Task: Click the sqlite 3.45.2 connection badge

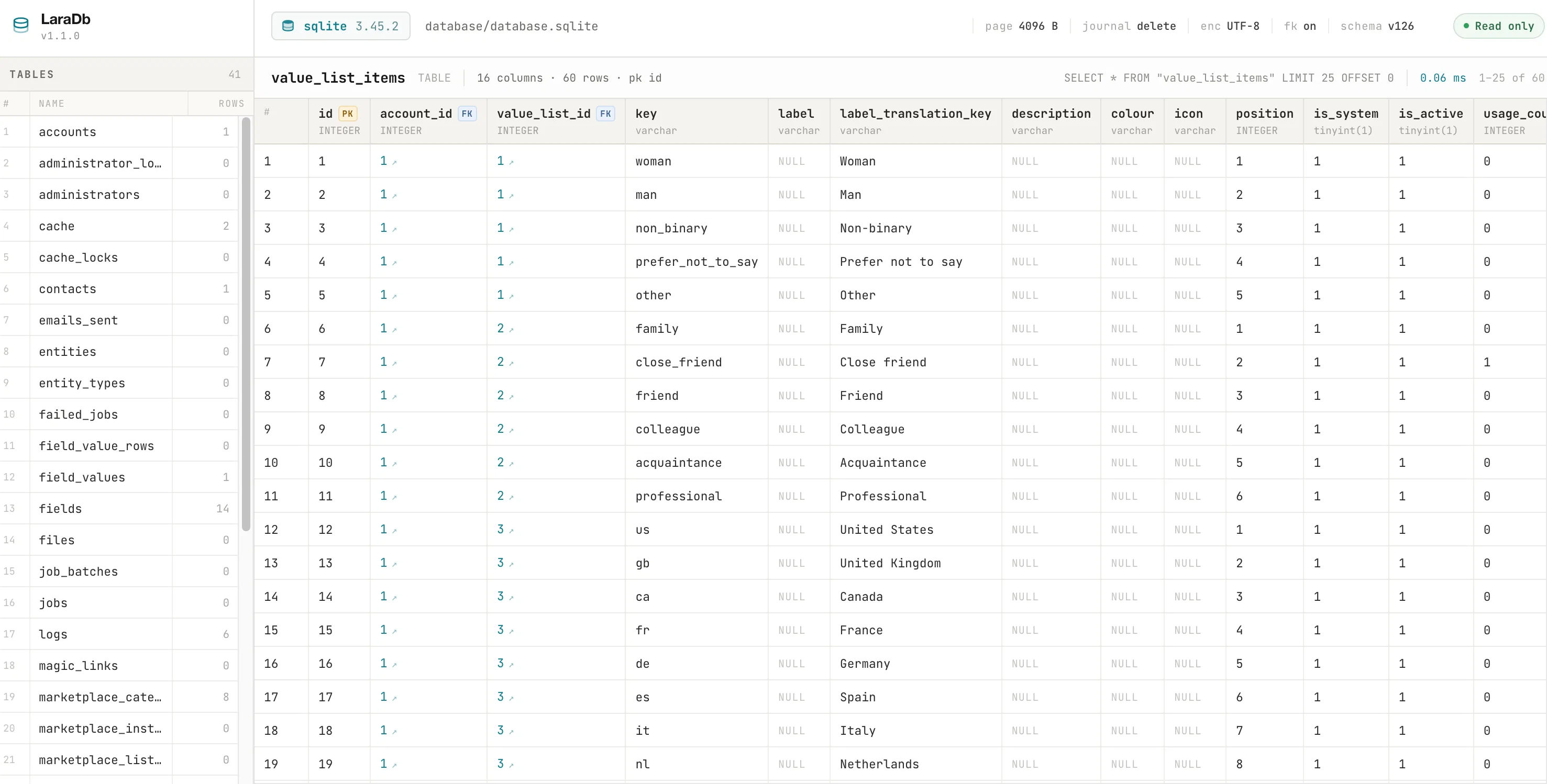Action: (340, 26)
